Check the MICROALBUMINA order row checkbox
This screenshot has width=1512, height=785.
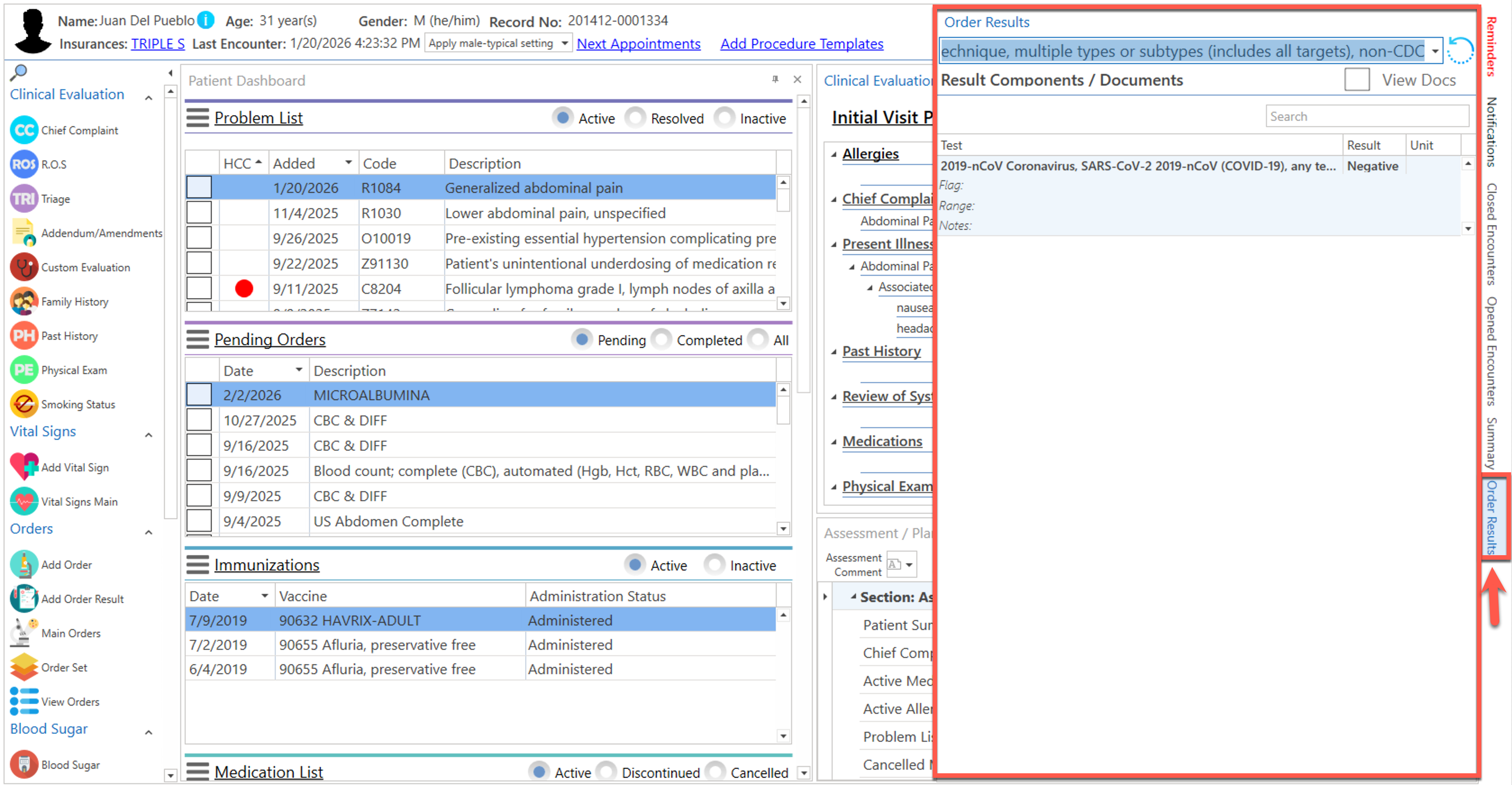(199, 395)
